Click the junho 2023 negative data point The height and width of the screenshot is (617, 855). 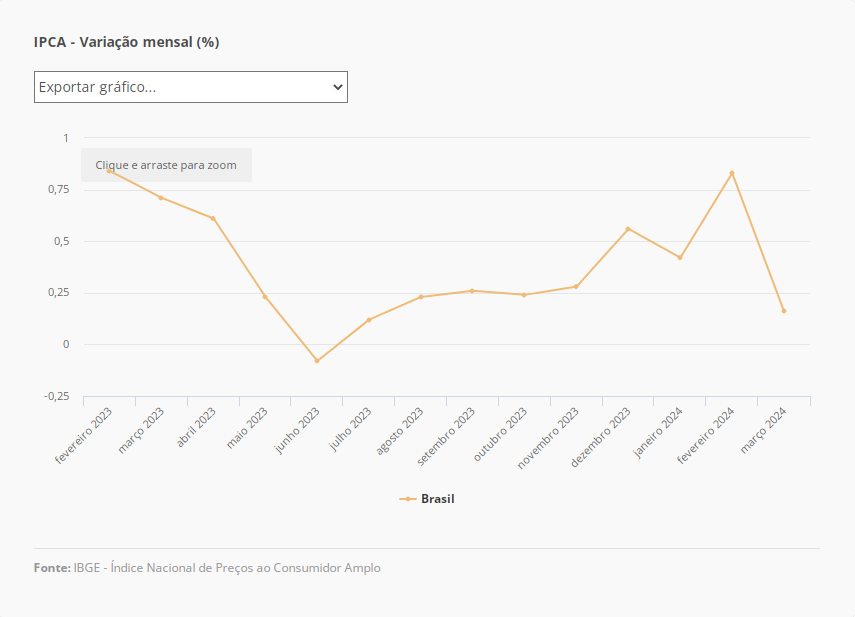click(x=317, y=361)
